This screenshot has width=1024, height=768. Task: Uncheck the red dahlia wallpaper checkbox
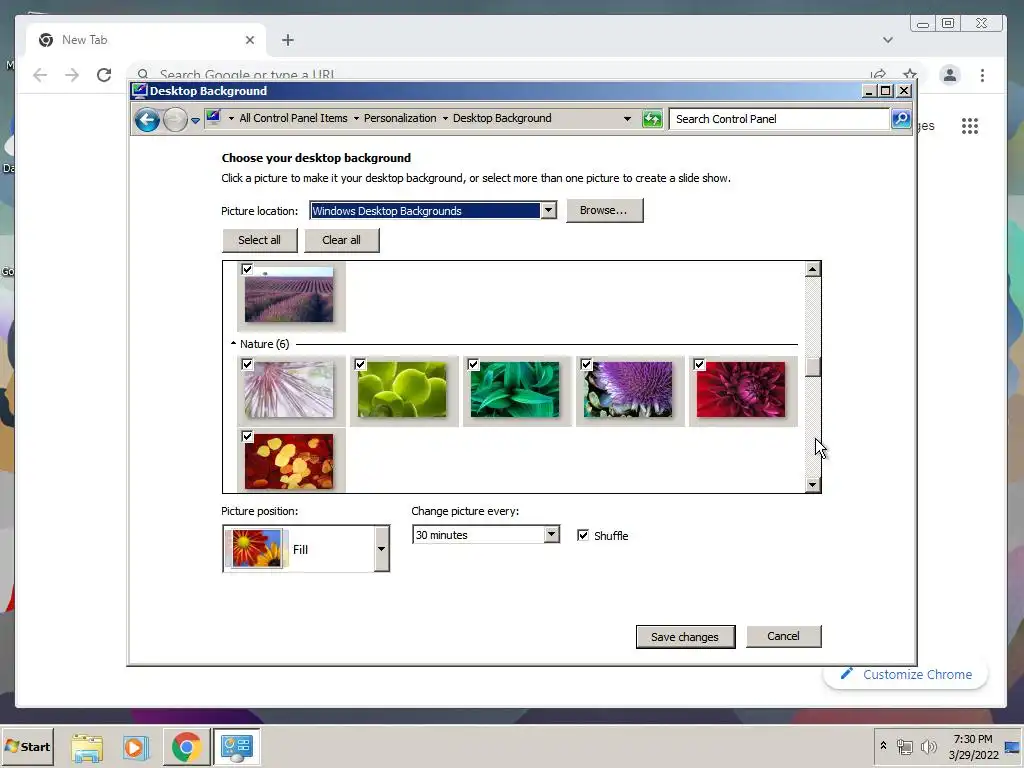click(699, 364)
